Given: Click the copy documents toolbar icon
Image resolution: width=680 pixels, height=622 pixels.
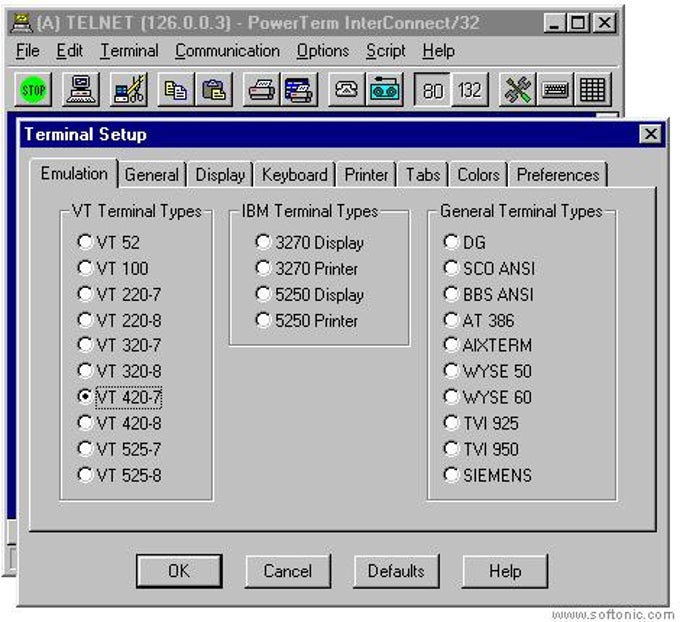Looking at the screenshot, I should 176,90.
